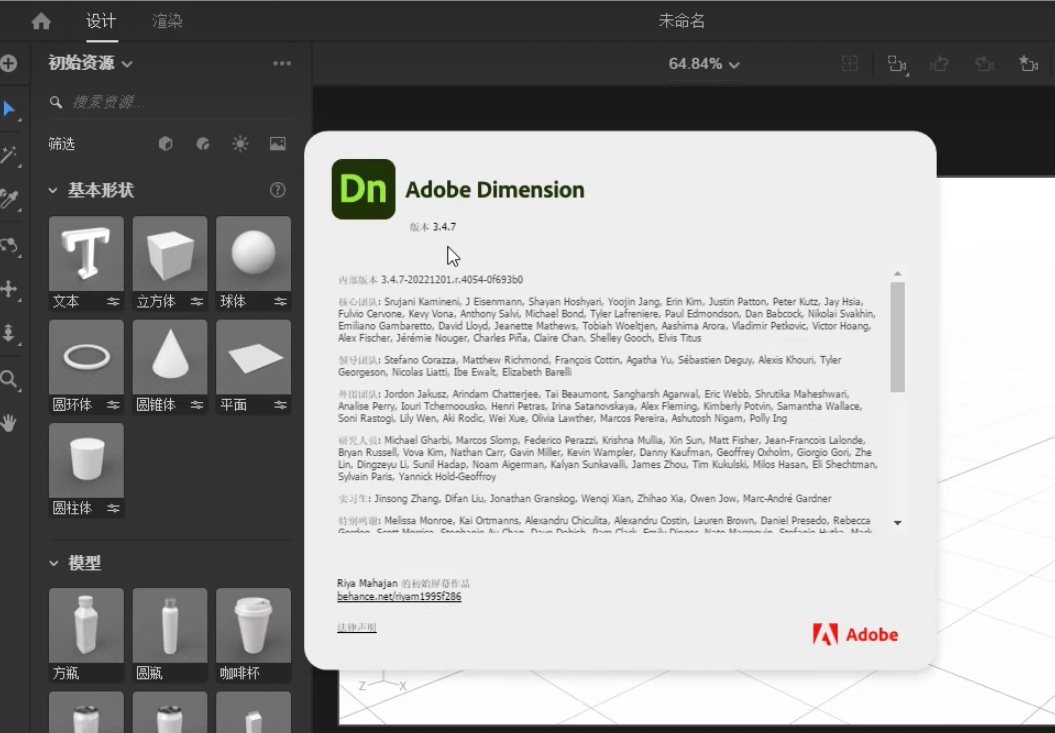Open the behance.net/riyam1995f286 link
Image resolution: width=1055 pixels, height=733 pixels.
pos(399,597)
